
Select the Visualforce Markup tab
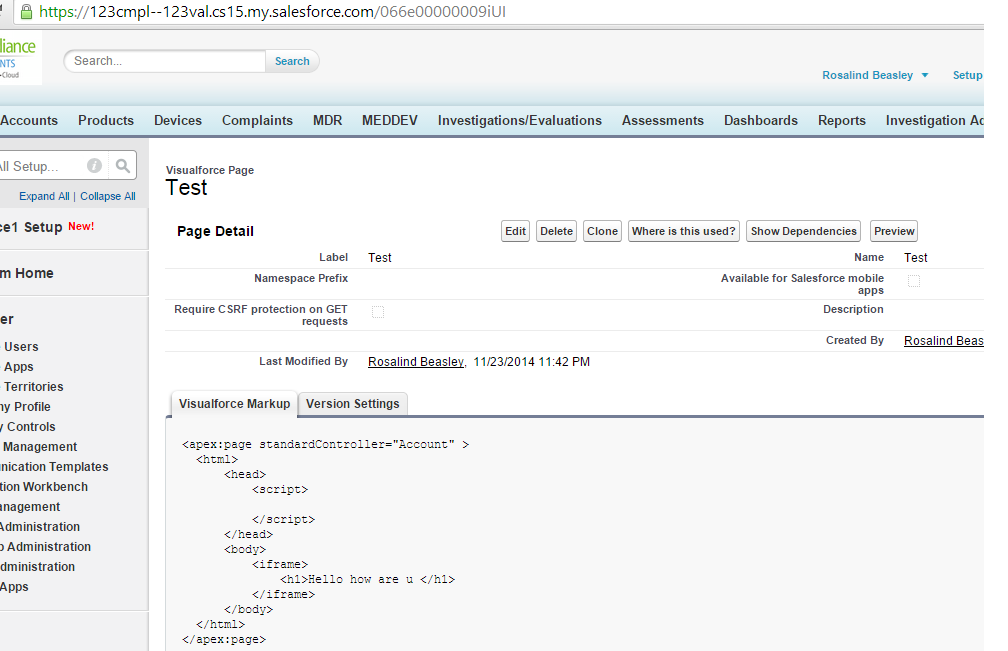tap(234, 404)
